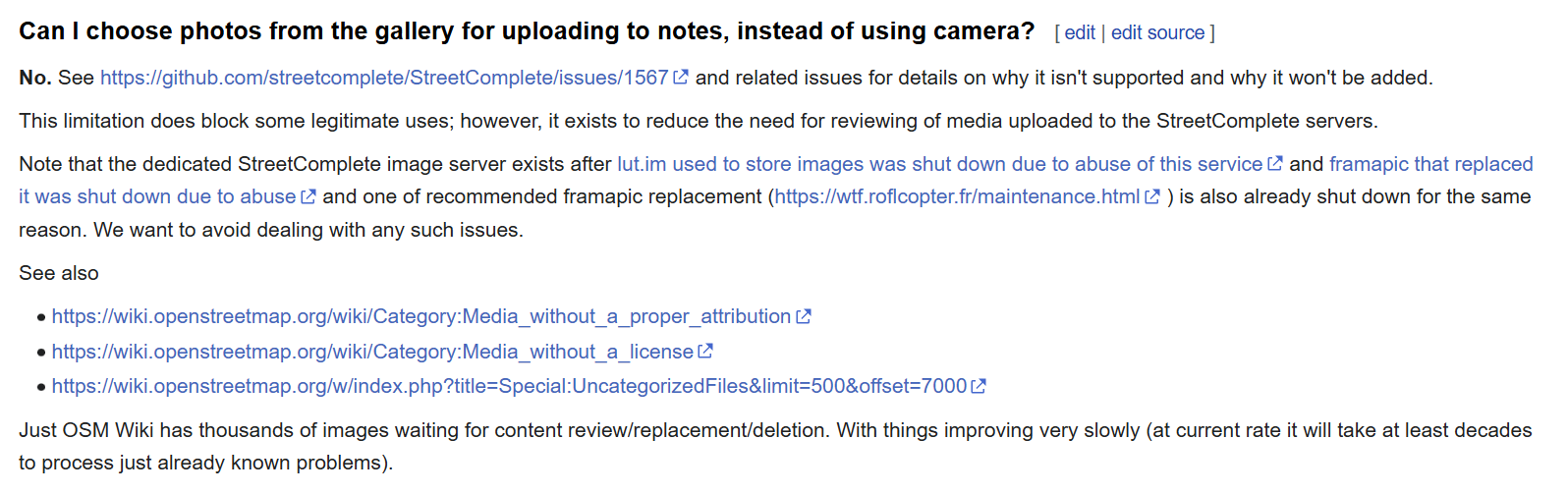The image size is (1568, 494).
Task: Open the Special:UncategorizedFiles link
Action: point(509,386)
